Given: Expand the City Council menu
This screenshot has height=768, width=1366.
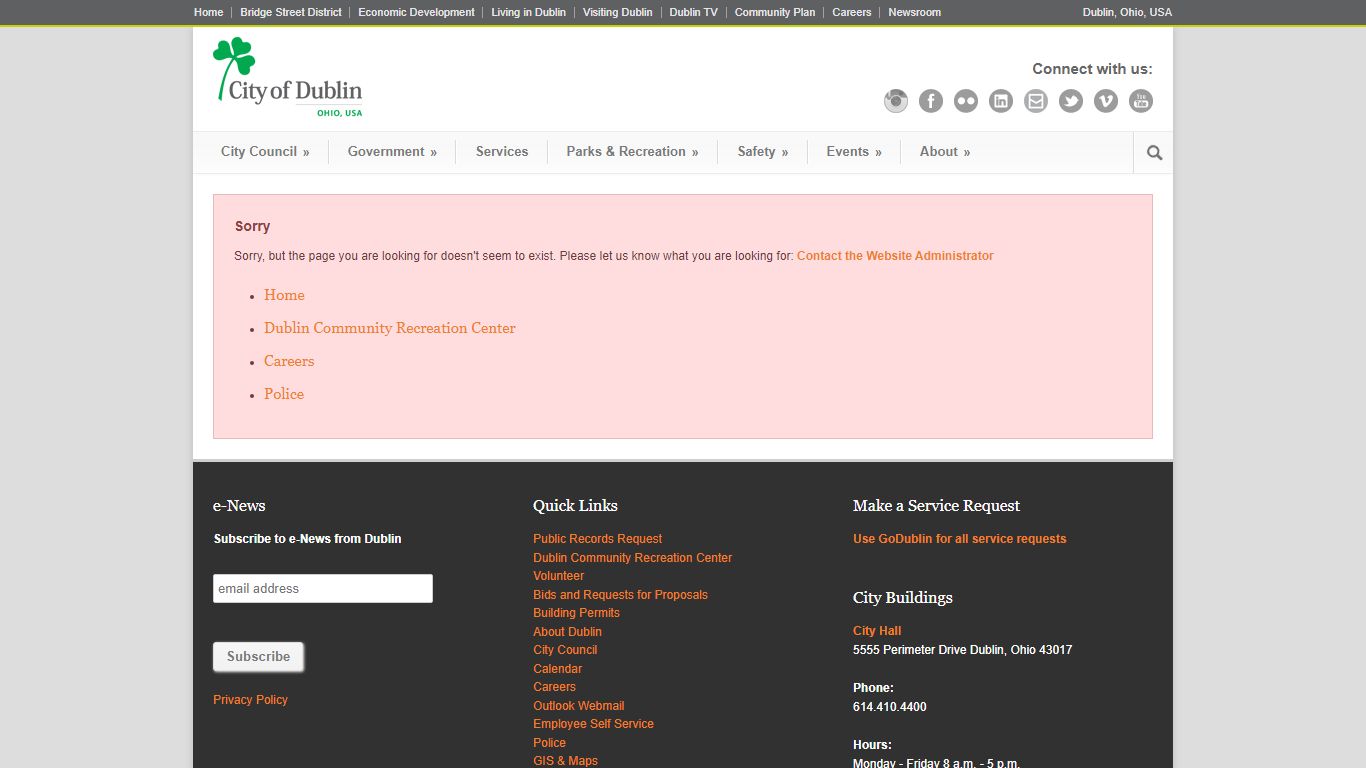Looking at the screenshot, I should [265, 152].
